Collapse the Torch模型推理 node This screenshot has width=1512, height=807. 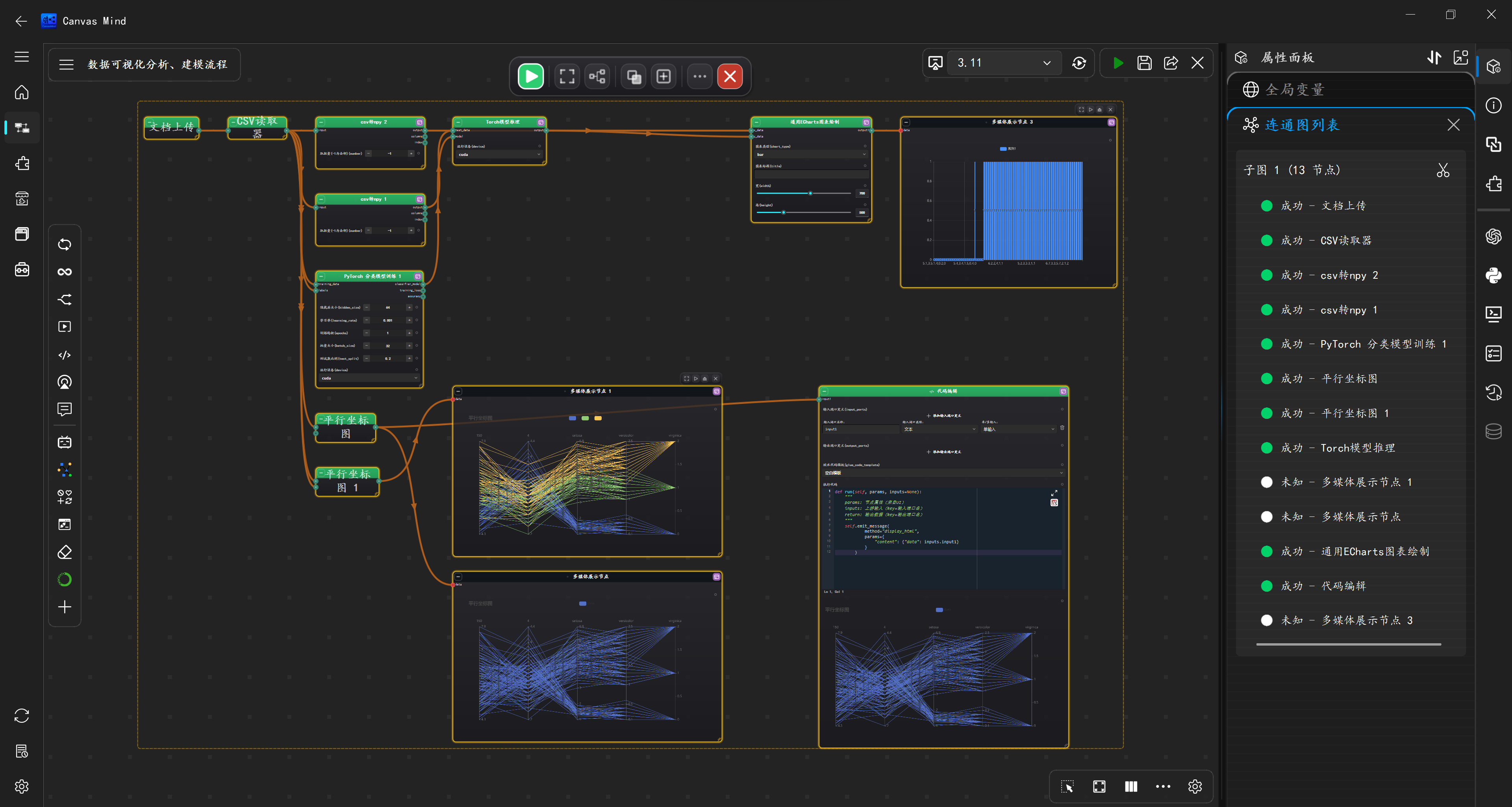point(458,122)
